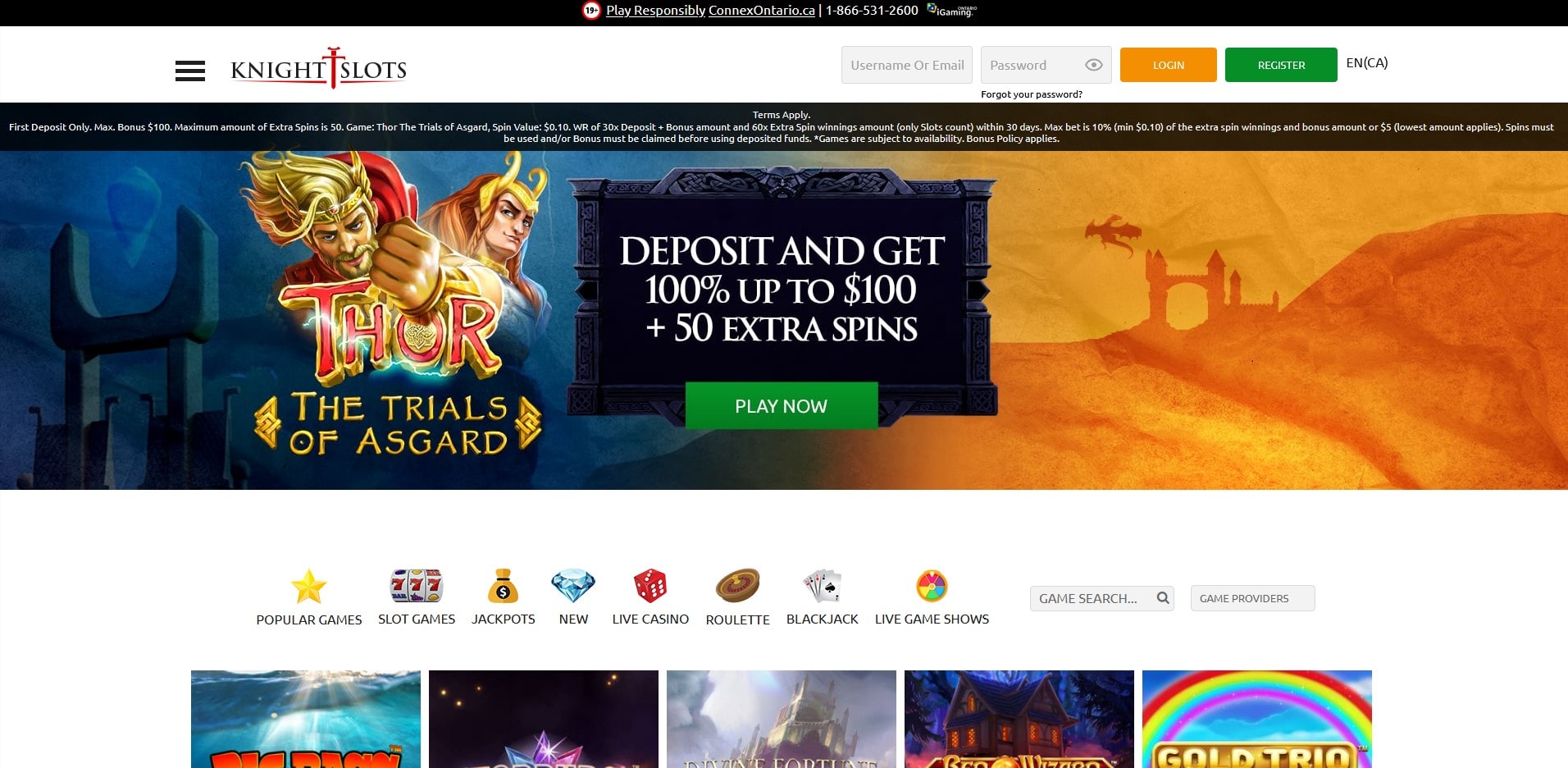Viewport: 1568px width, 768px height.
Task: Click the Roulette wheel icon
Action: click(737, 586)
